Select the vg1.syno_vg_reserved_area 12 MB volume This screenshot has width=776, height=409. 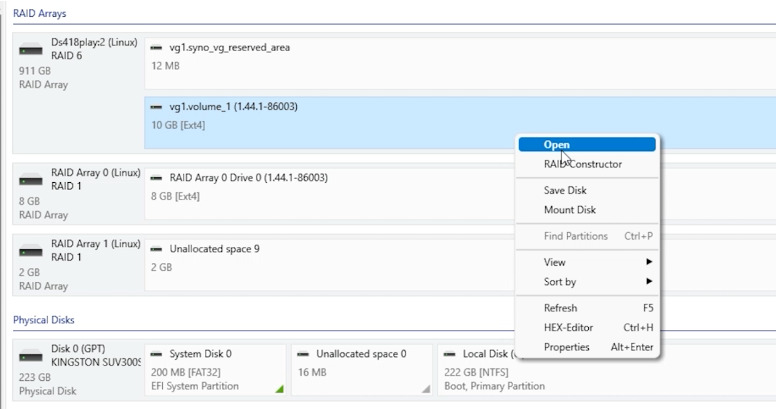[460, 63]
